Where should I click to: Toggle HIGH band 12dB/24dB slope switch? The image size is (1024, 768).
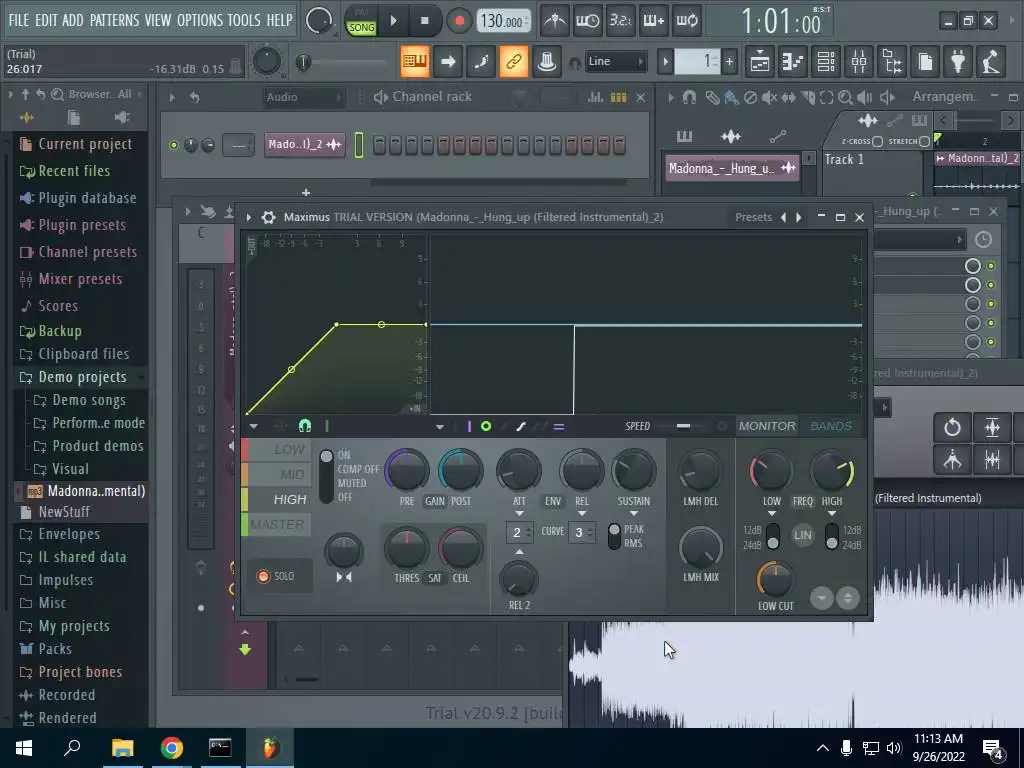point(831,536)
